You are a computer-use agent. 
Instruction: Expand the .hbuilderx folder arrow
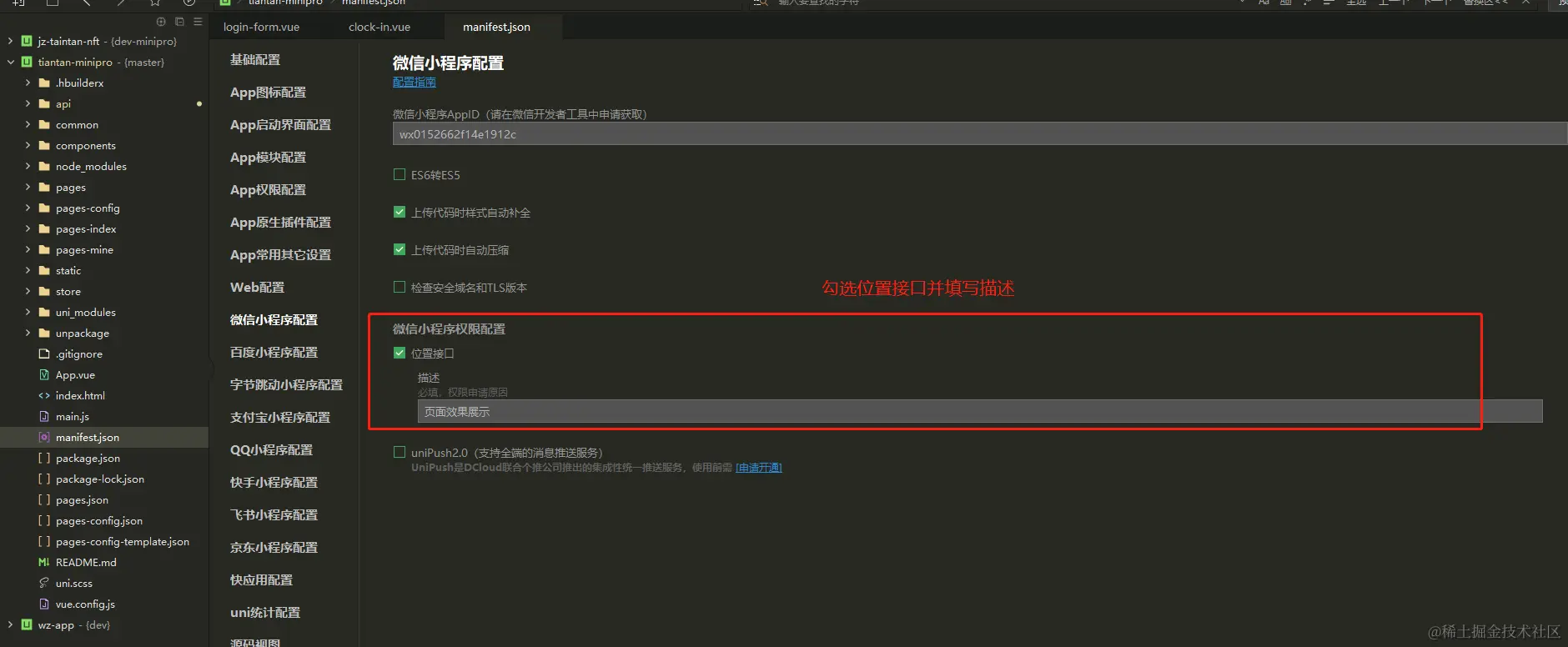[x=28, y=83]
